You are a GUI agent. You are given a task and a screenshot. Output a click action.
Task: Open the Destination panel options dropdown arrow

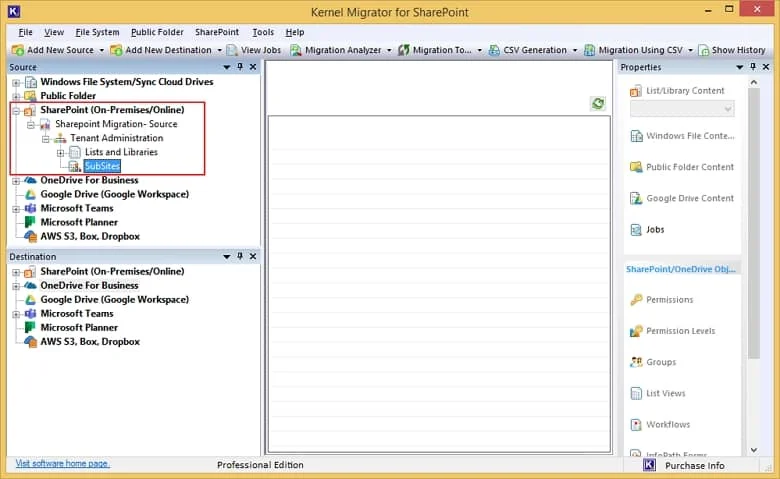(227, 256)
